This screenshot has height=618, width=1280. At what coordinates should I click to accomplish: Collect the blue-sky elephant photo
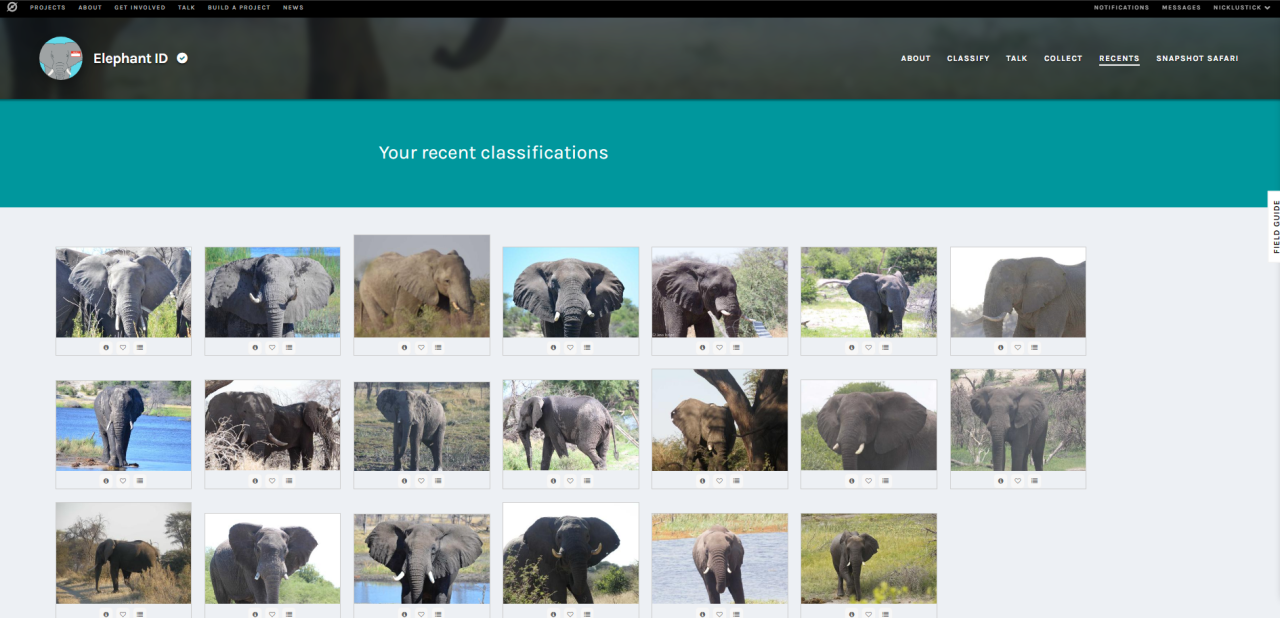tap(587, 347)
